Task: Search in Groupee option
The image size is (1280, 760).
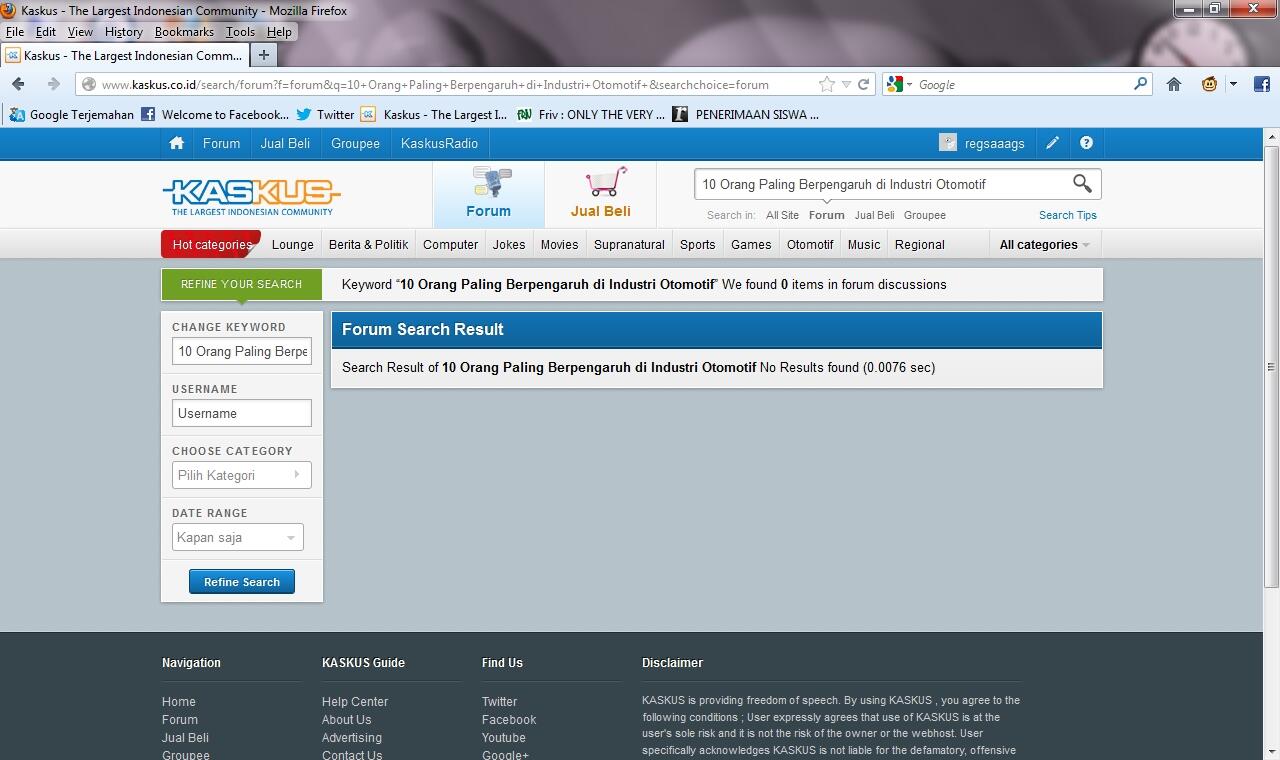Action: tap(925, 215)
